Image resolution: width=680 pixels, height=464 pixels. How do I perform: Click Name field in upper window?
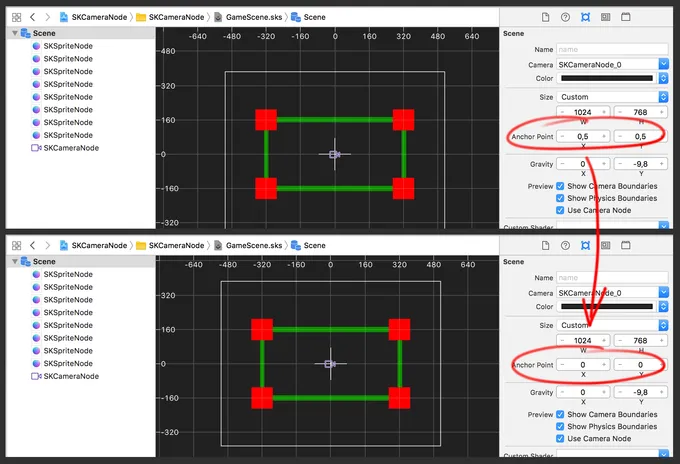point(612,49)
